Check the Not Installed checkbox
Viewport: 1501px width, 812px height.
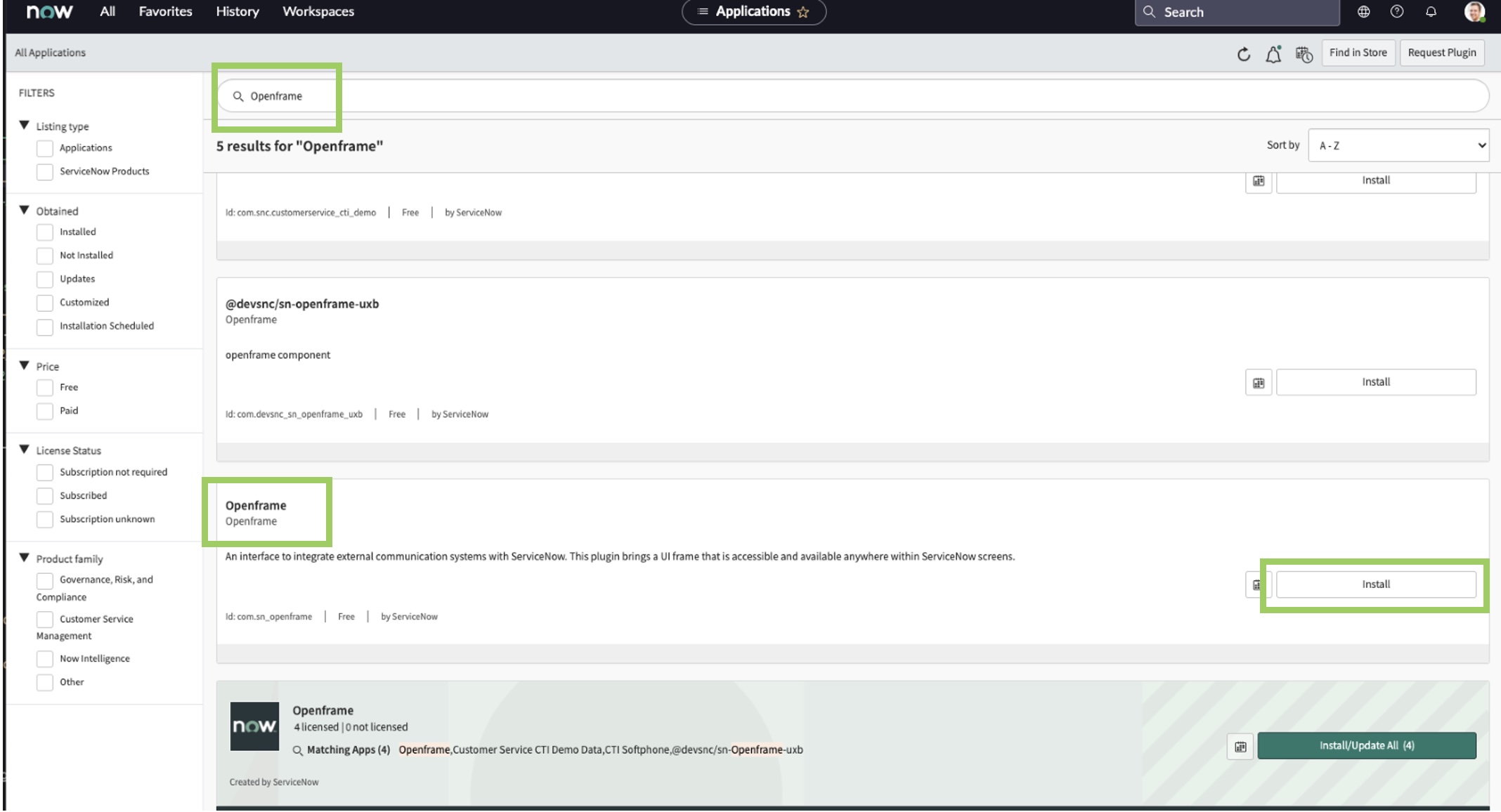point(45,256)
